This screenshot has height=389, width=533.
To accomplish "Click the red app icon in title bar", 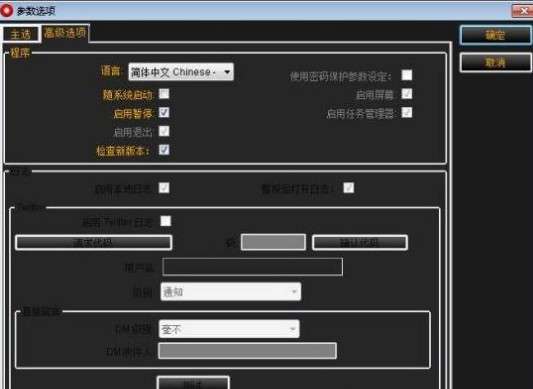I will tap(6, 11).
